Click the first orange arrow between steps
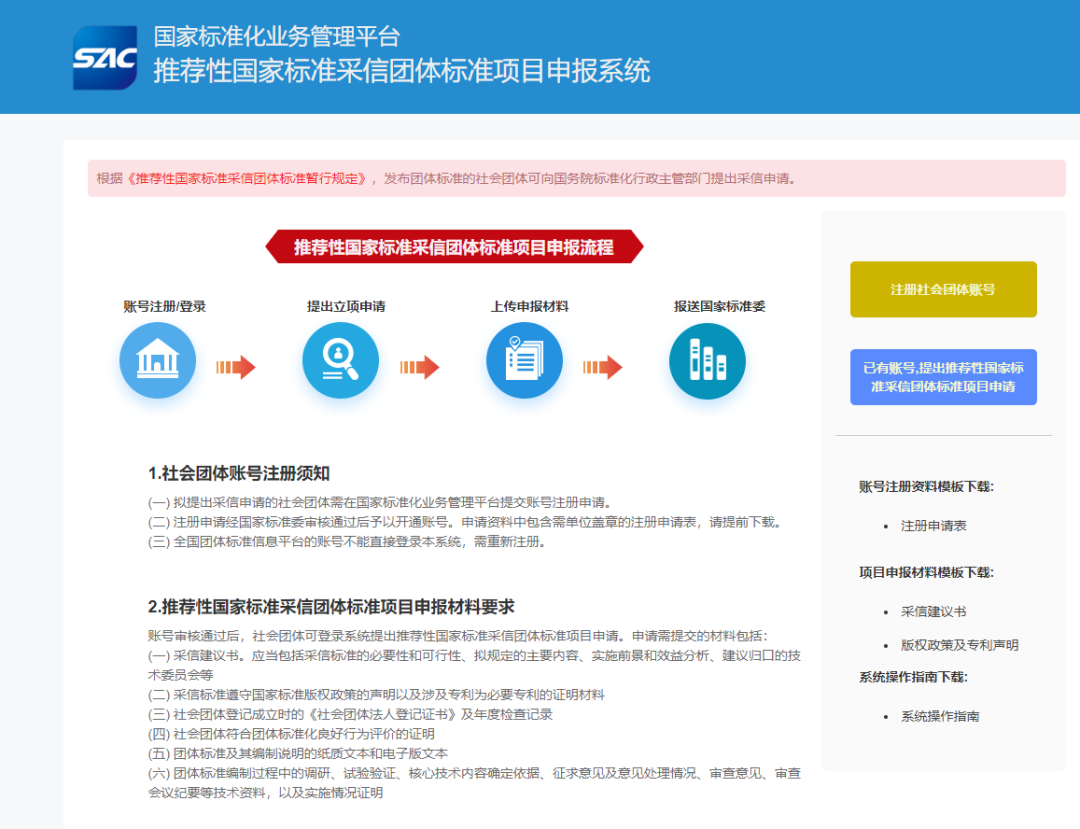This screenshot has width=1080, height=829. 236,368
